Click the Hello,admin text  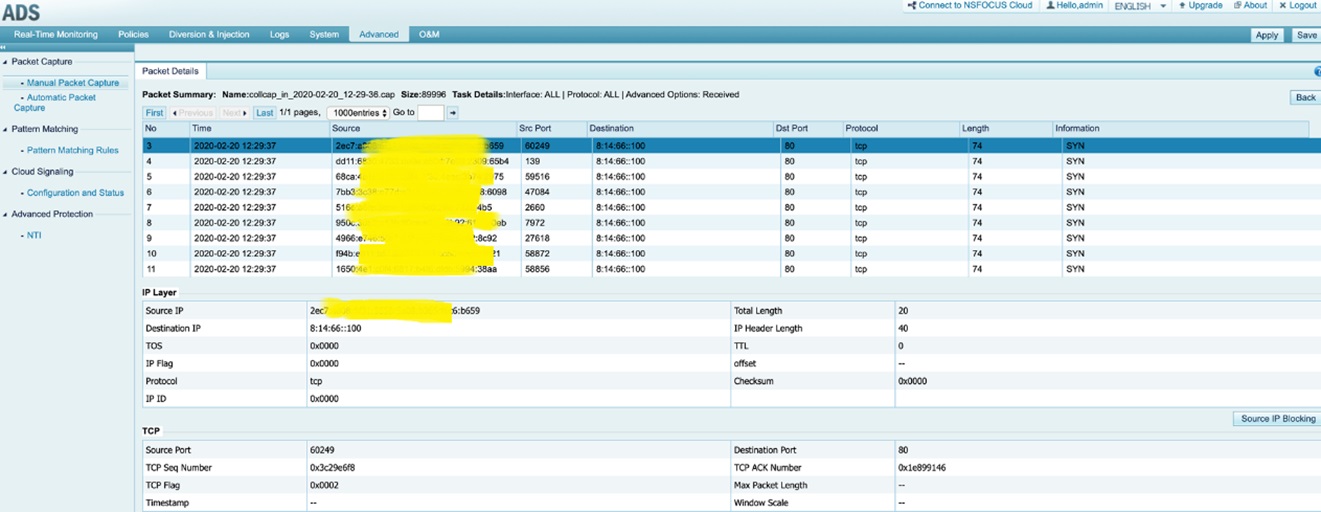coord(1081,5)
